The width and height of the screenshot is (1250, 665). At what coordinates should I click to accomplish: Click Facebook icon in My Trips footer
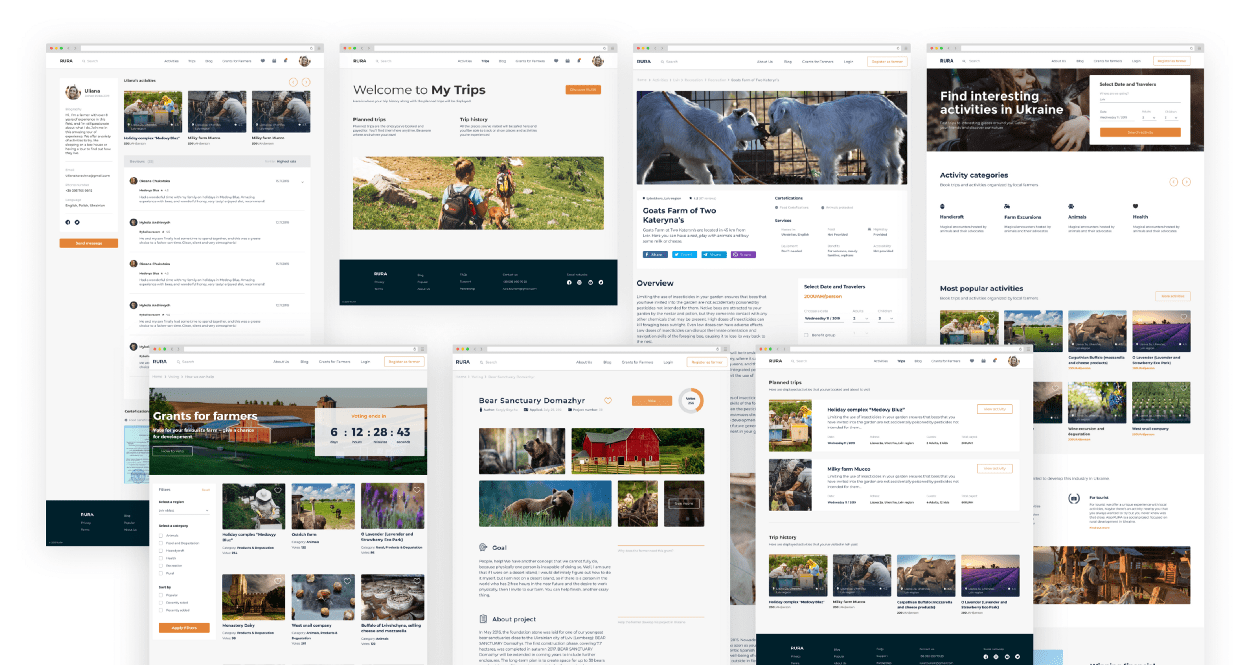[x=570, y=283]
